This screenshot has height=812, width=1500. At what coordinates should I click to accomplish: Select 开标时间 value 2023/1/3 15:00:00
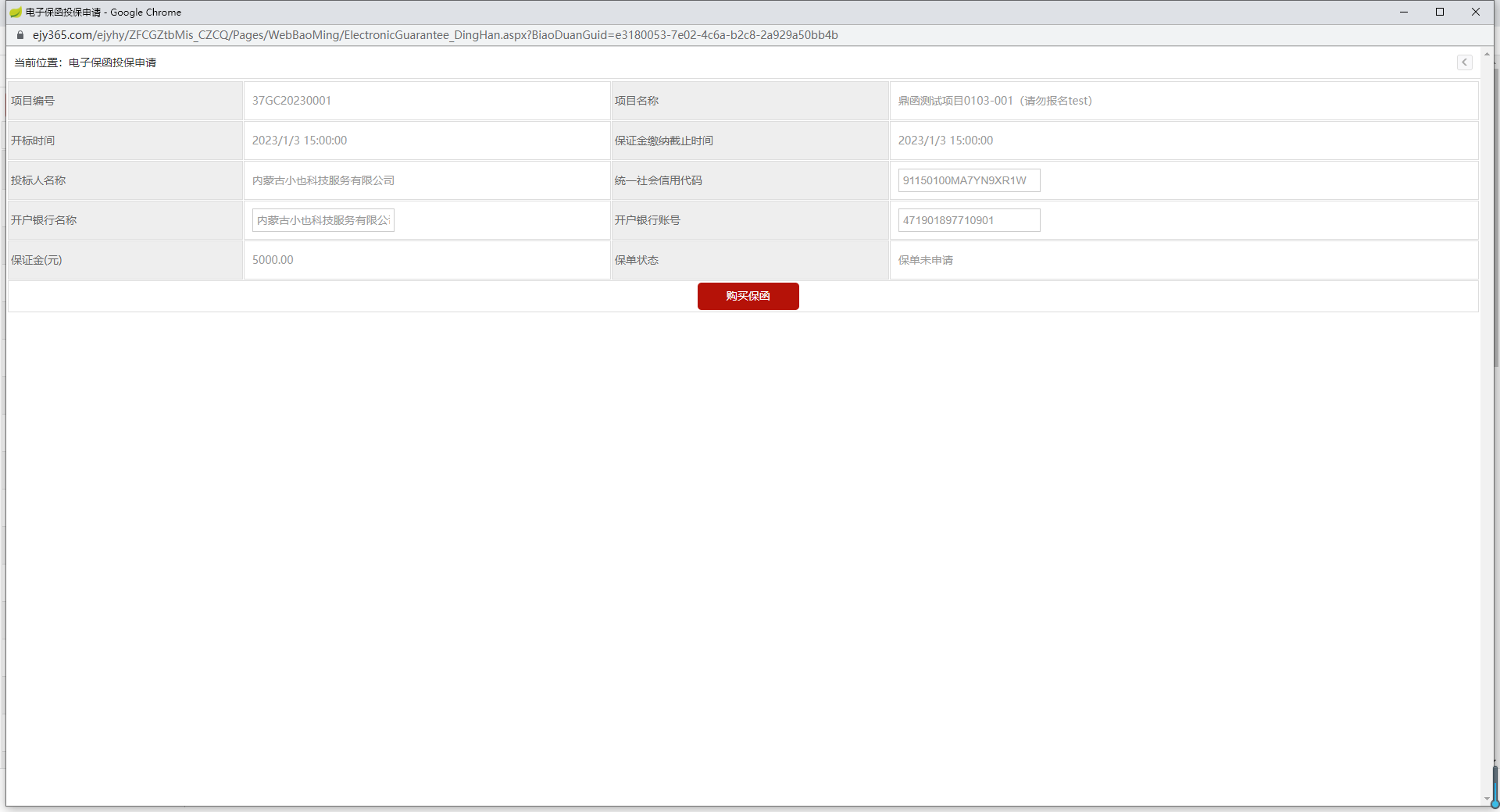click(299, 141)
